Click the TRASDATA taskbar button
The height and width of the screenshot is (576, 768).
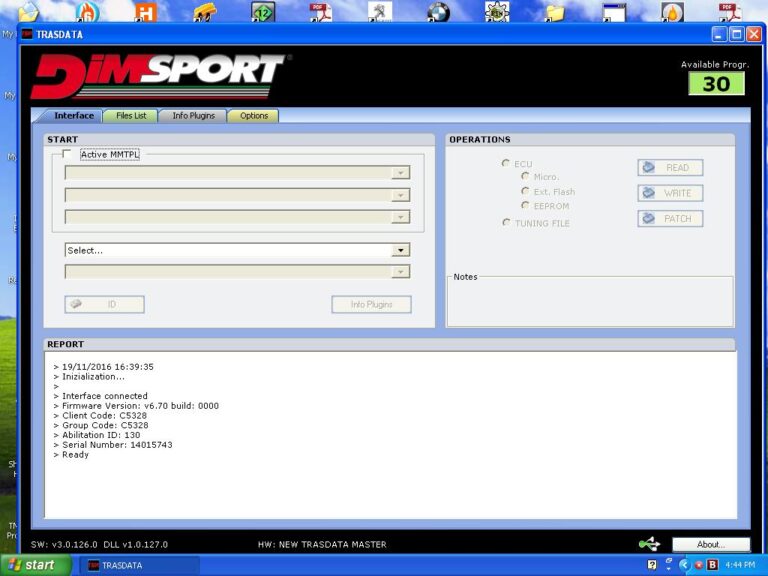pos(139,565)
